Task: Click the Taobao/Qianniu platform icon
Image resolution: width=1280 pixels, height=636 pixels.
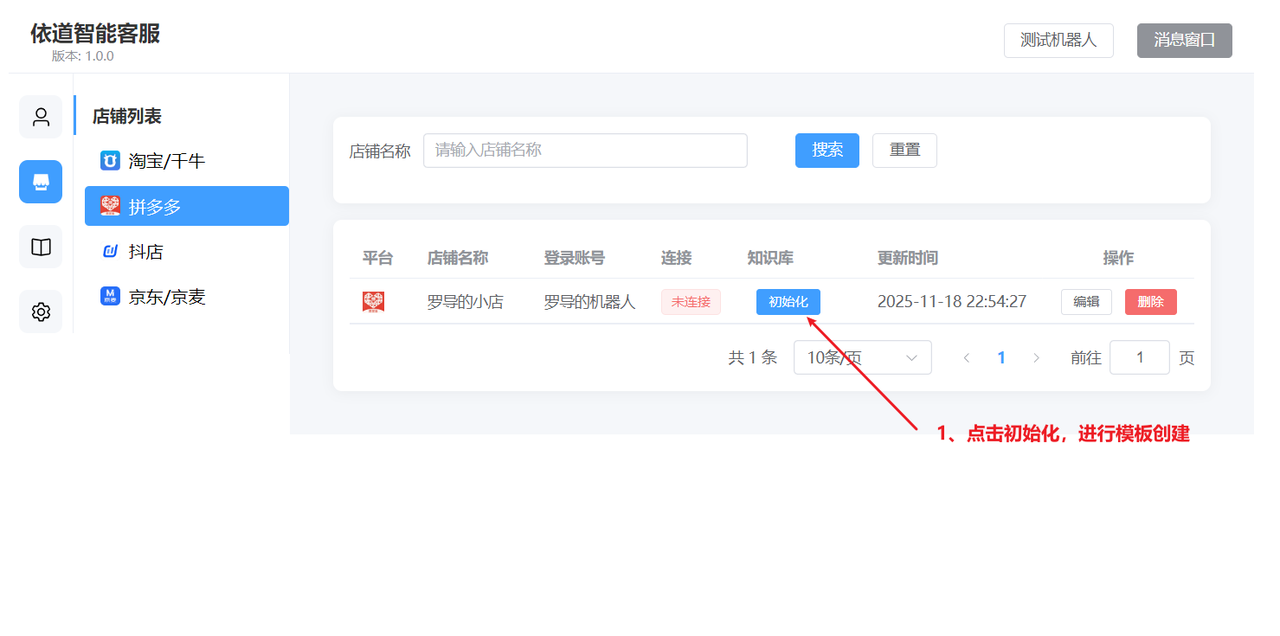Action: [x=110, y=161]
